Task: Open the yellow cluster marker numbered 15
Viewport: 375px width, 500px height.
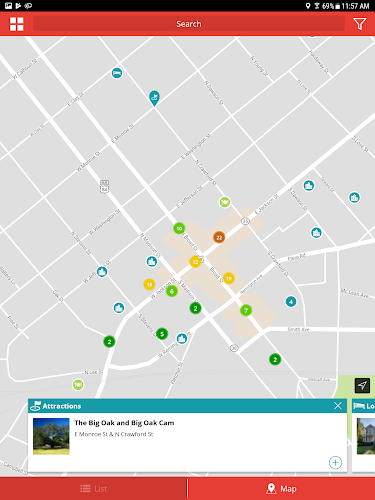Action: 149,284
